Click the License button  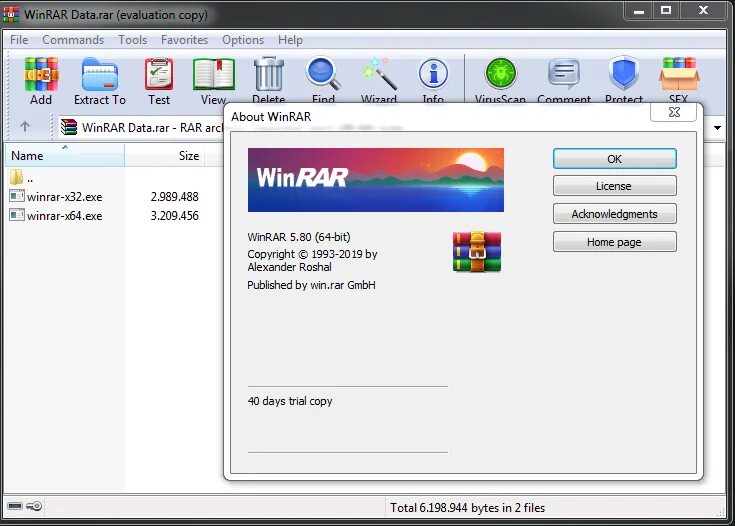615,186
